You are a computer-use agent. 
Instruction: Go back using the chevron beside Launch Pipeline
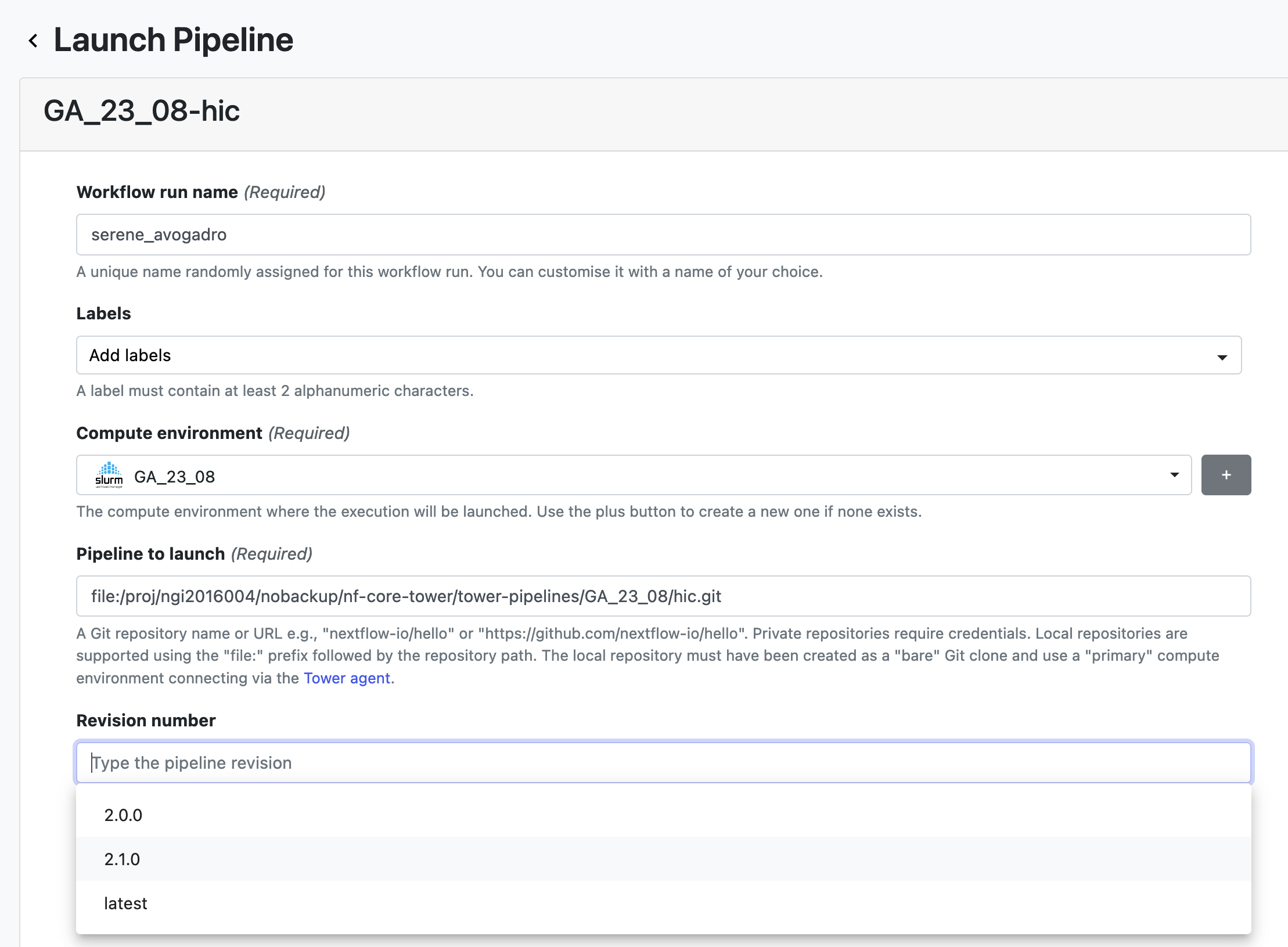(34, 41)
